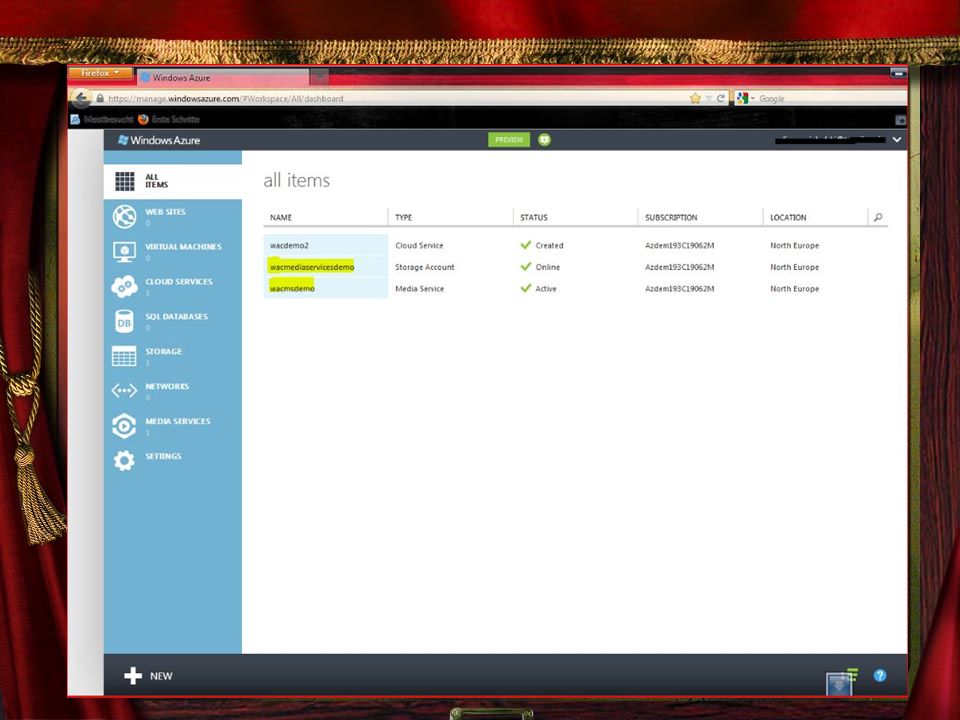Click North Europe in wacdemo2 row
960x720 pixels.
coord(794,246)
